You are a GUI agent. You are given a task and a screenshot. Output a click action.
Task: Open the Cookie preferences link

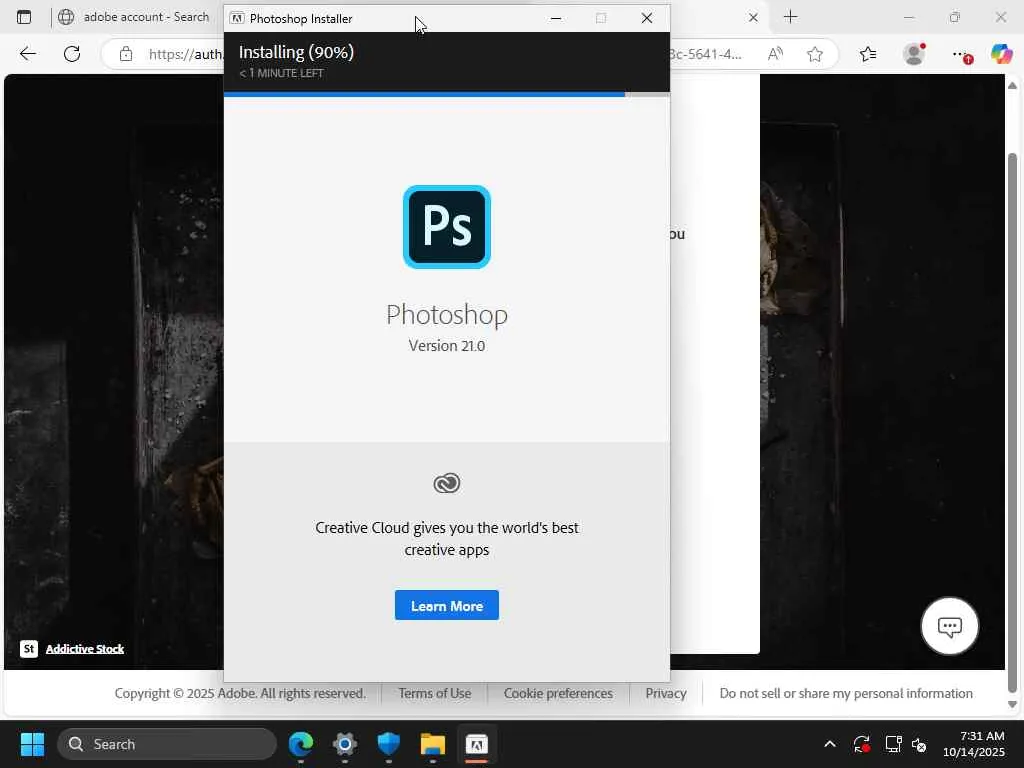tap(558, 693)
